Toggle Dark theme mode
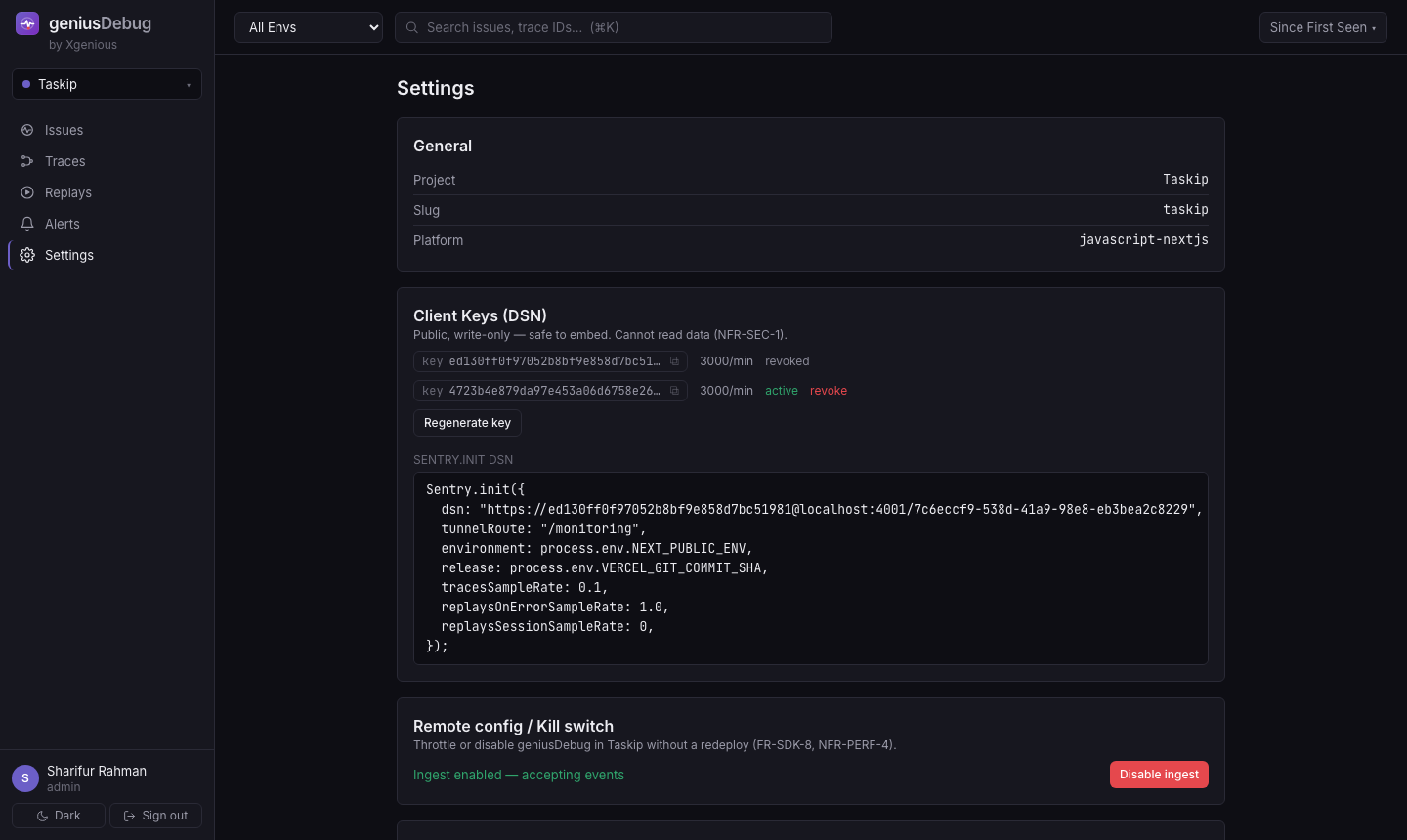Screen dimensions: 1407x840 click(59, 816)
